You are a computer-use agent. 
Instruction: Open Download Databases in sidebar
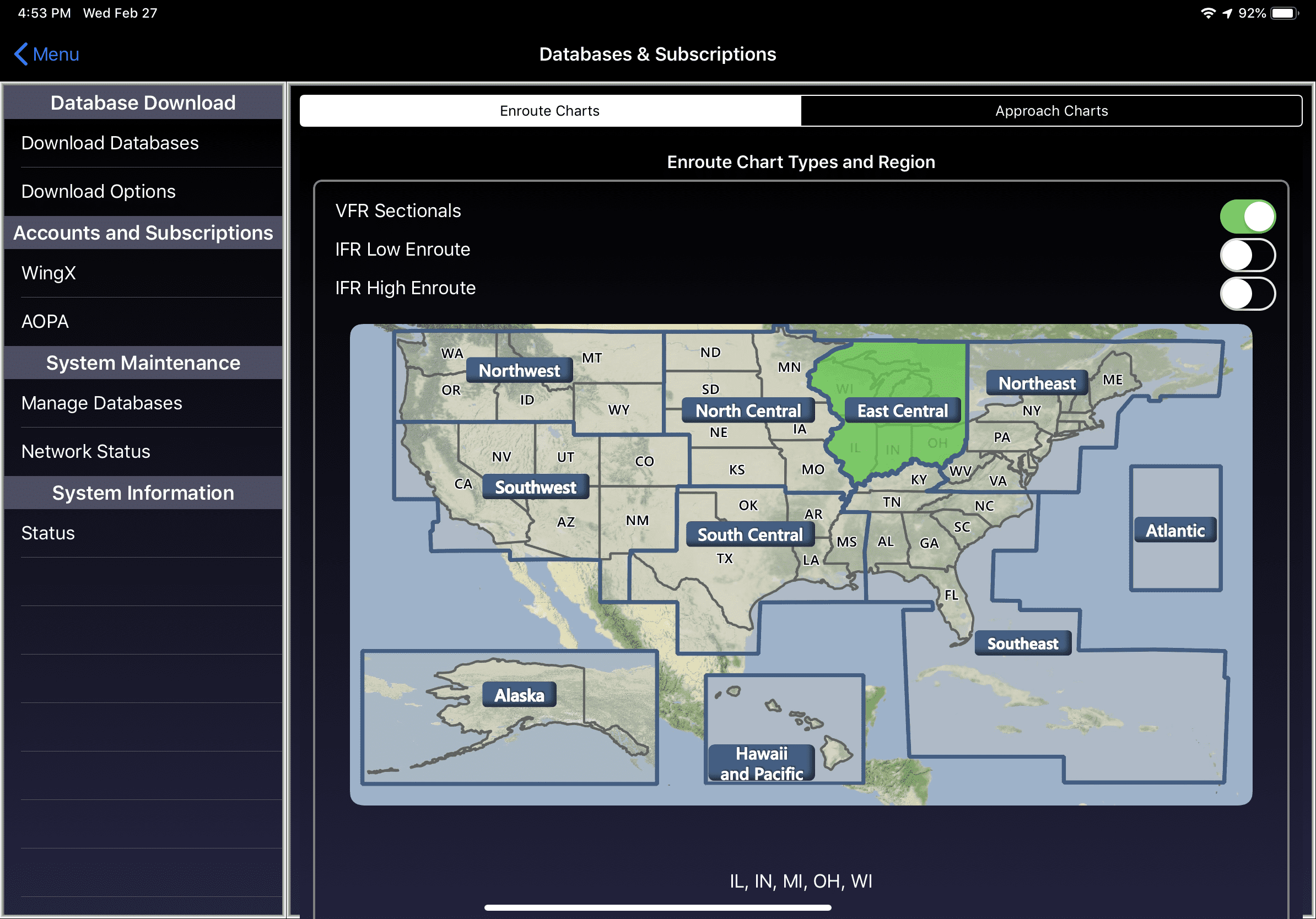coord(110,143)
